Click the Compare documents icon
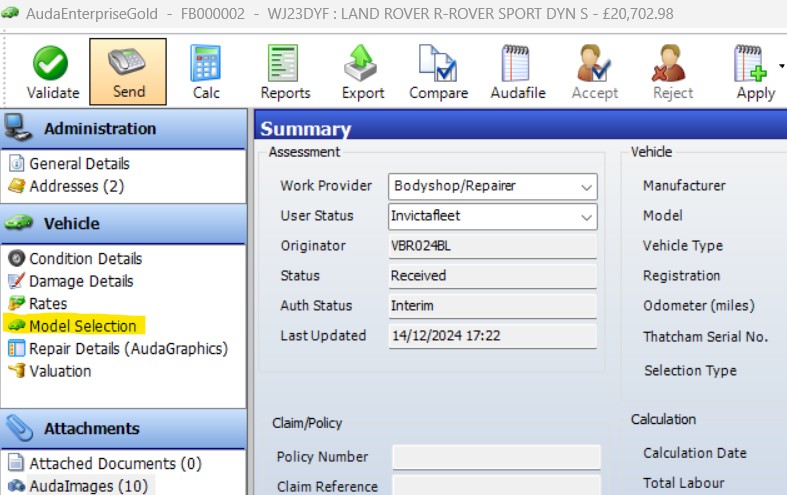 [x=438, y=63]
